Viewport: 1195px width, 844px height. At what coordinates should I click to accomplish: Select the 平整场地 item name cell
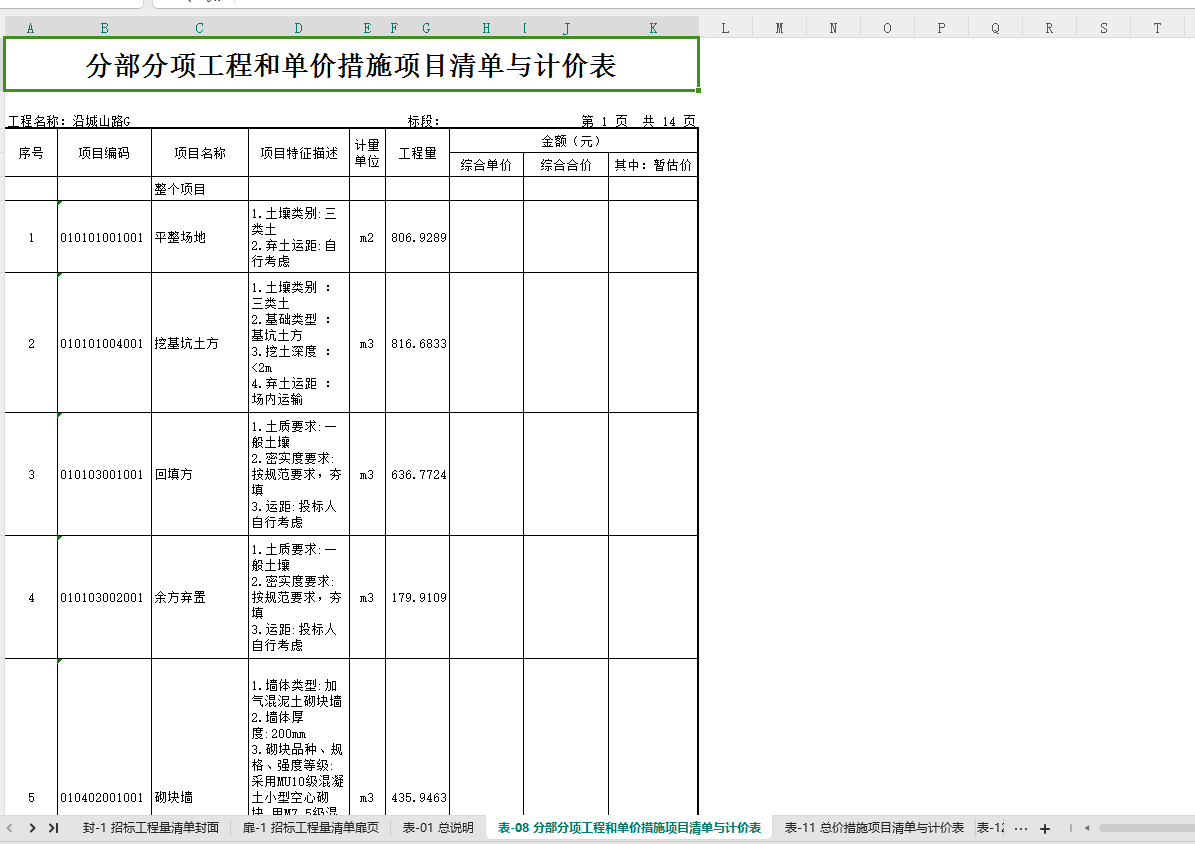point(200,237)
